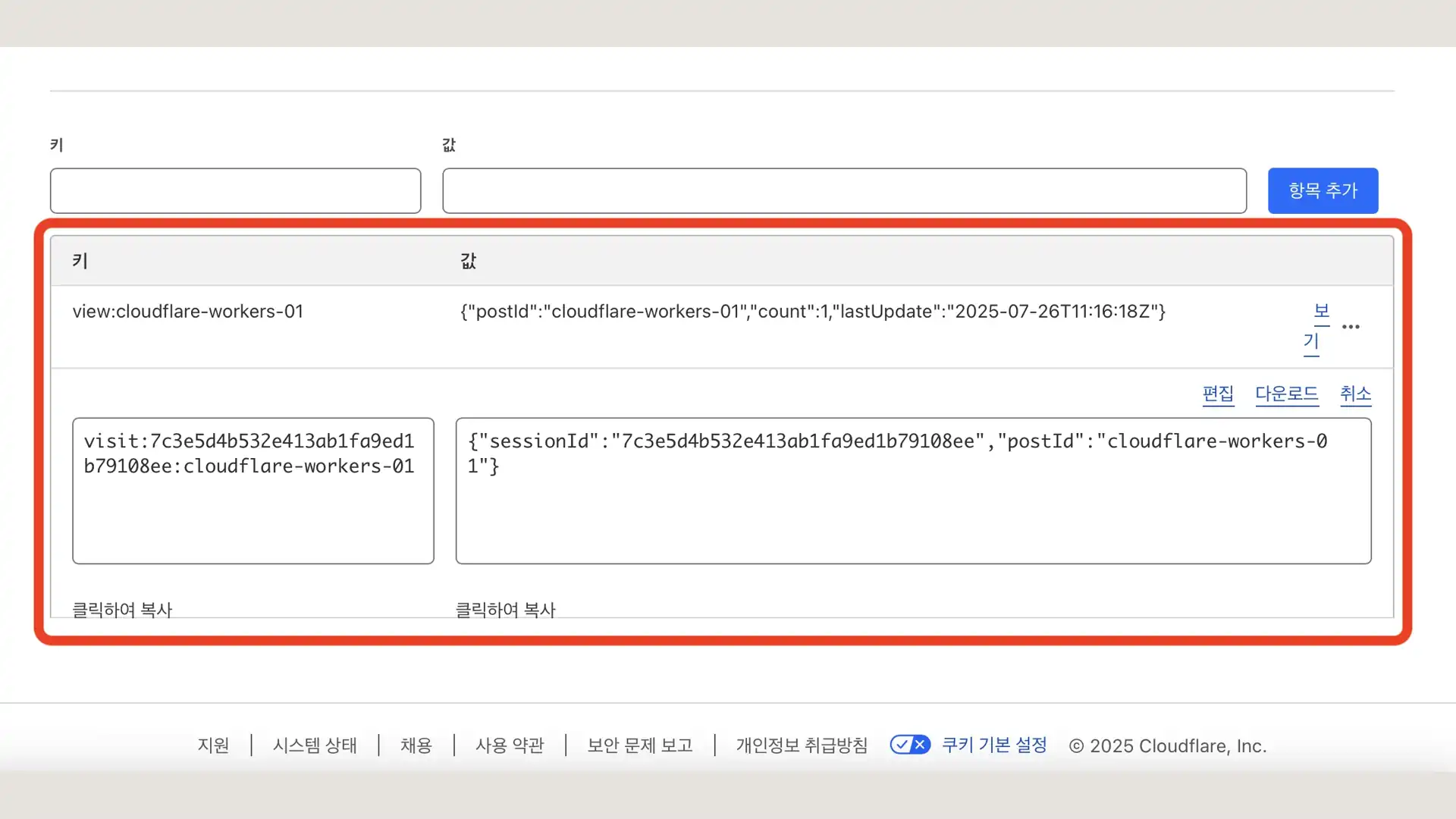The image size is (1456, 819).
Task: Open the 채용 footer link
Action: click(416, 745)
